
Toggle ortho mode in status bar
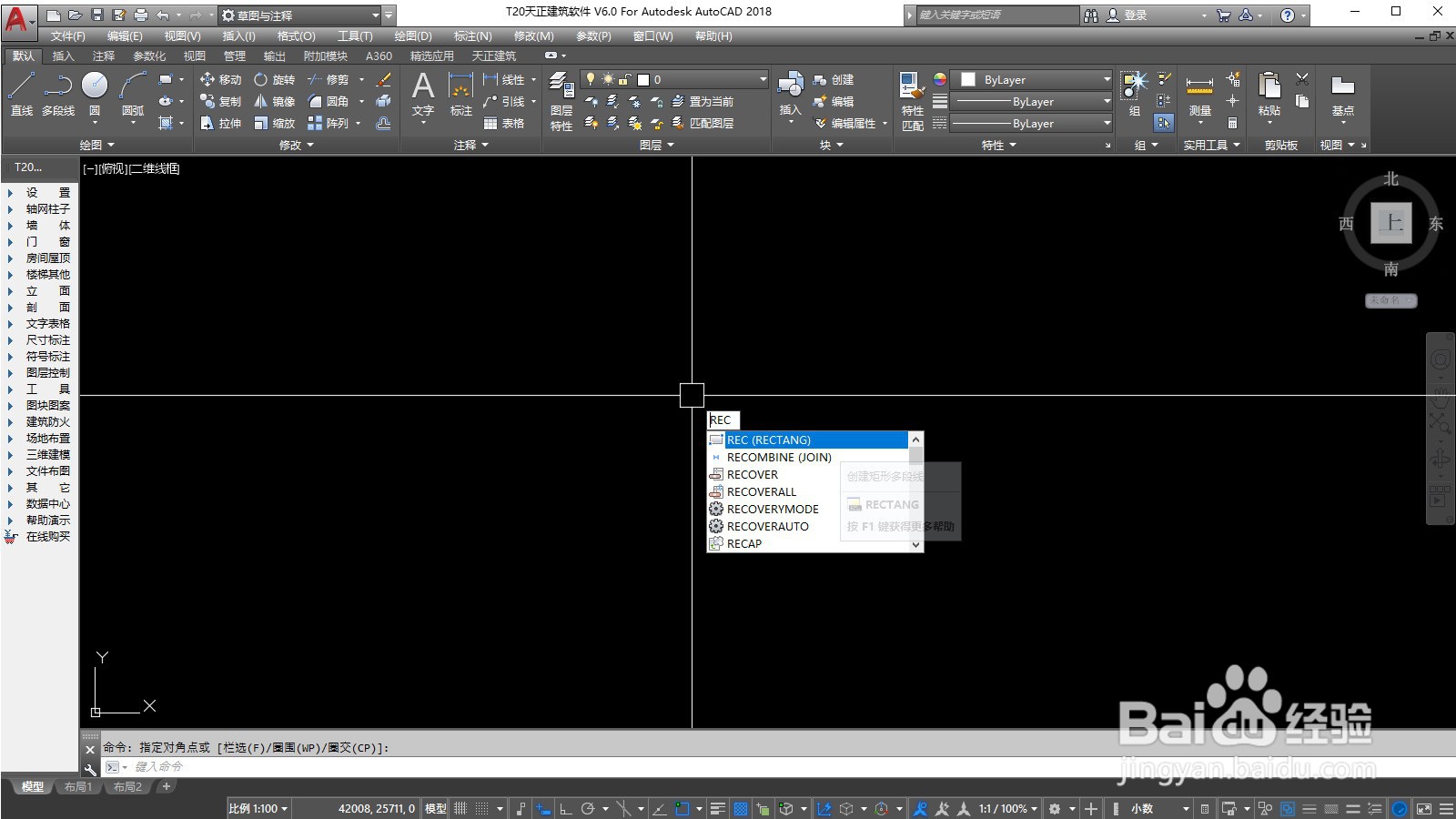pyautogui.click(x=565, y=808)
